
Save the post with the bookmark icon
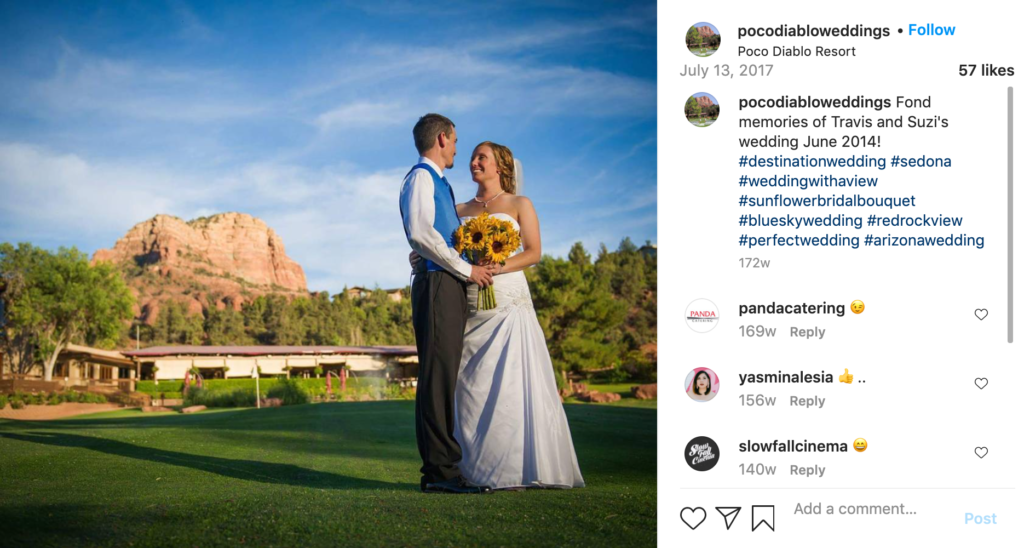click(x=762, y=518)
